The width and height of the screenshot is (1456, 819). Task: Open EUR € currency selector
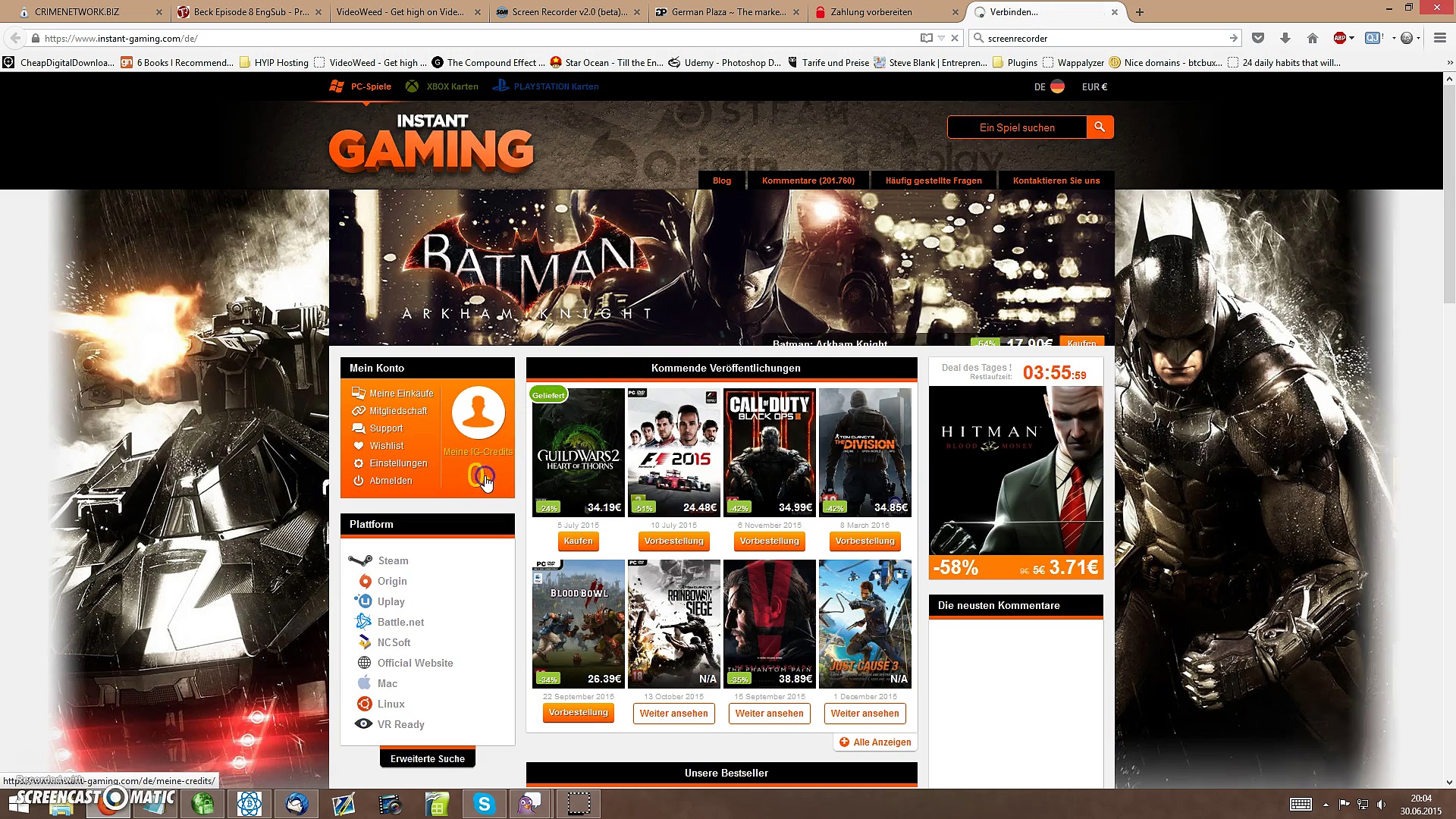click(x=1094, y=86)
